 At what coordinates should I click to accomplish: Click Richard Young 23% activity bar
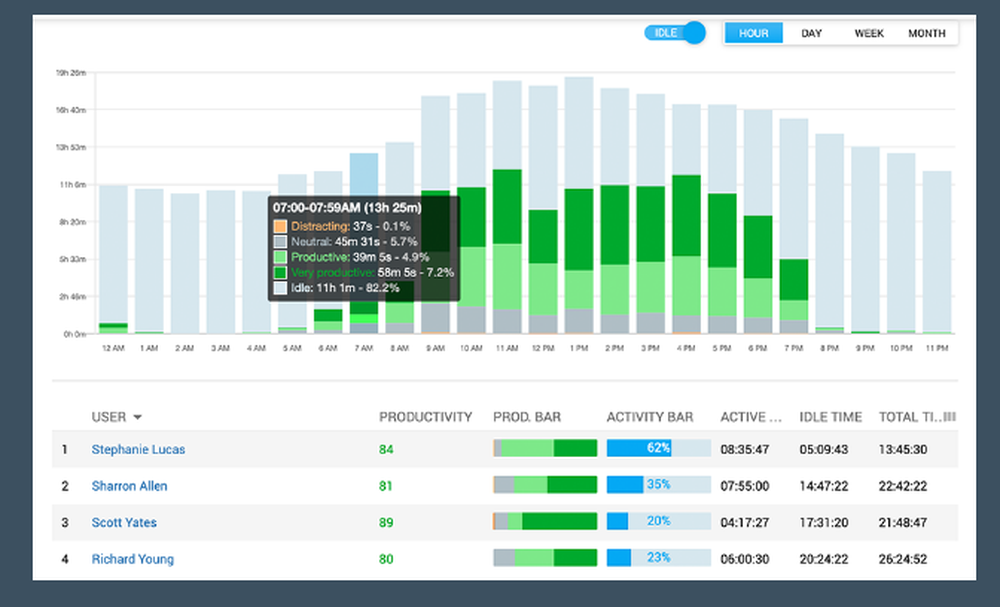658,558
